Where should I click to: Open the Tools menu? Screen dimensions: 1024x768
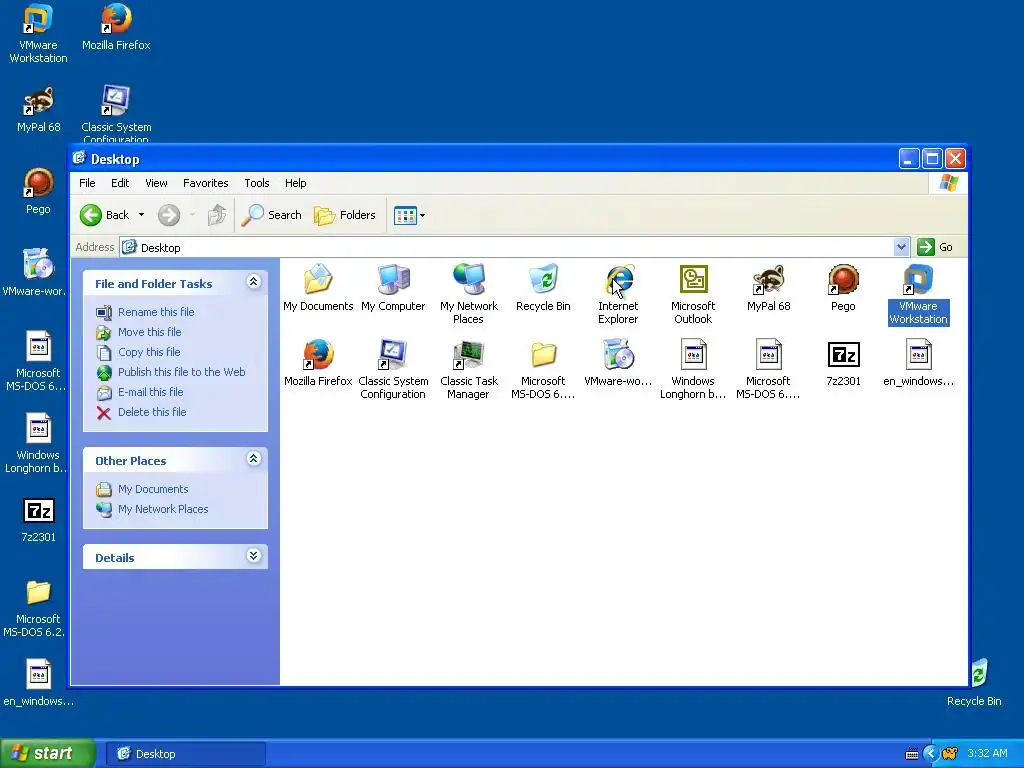[x=257, y=183]
